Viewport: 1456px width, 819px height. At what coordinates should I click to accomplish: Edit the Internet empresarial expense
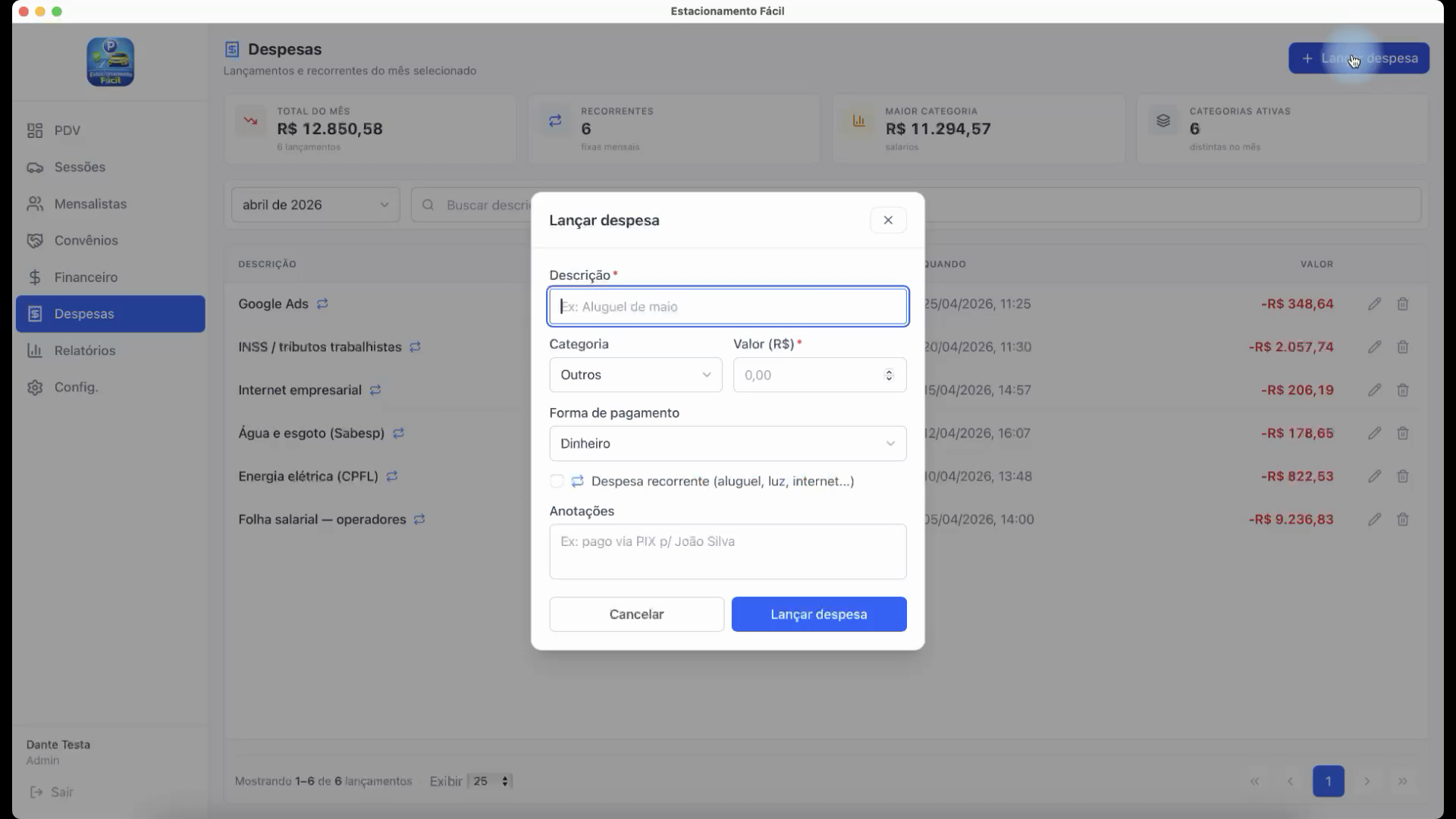click(1374, 391)
